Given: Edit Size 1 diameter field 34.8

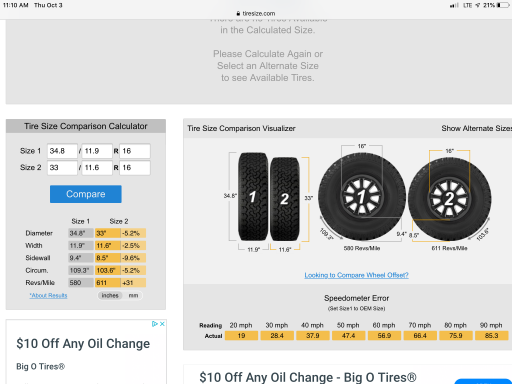Looking at the screenshot, I should pos(62,151).
